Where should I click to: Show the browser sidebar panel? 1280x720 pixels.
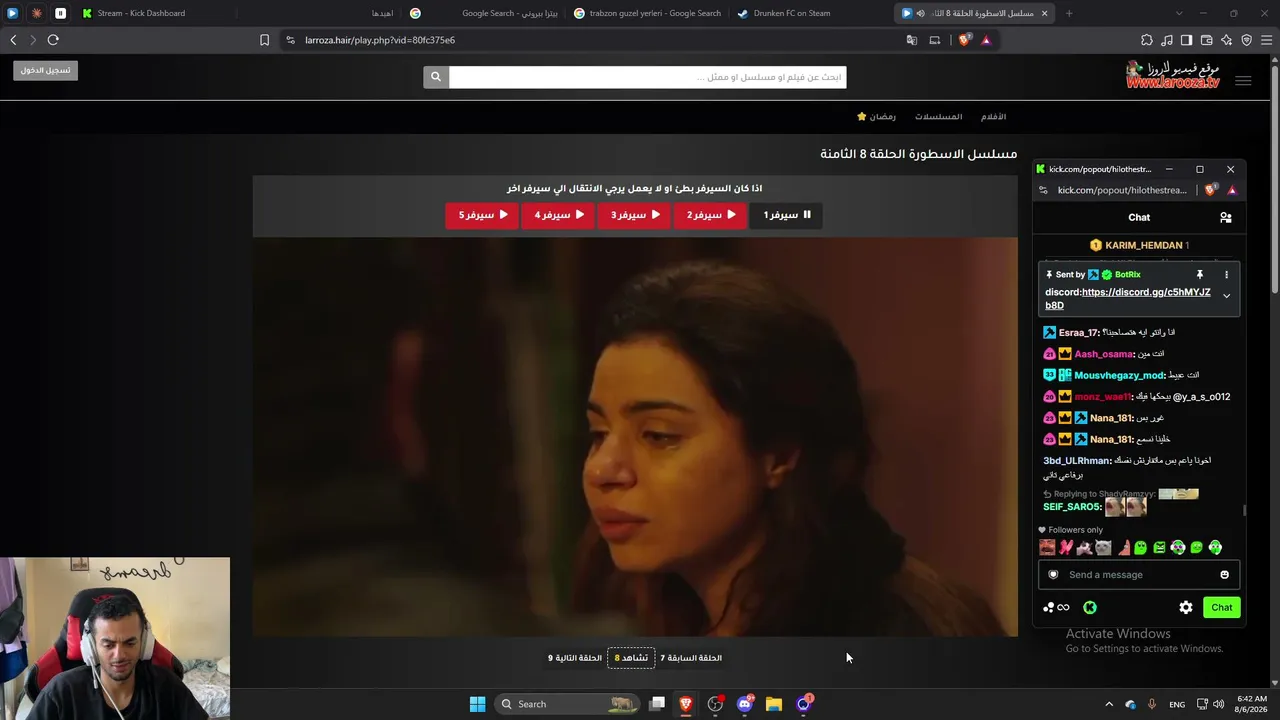(x=1187, y=40)
